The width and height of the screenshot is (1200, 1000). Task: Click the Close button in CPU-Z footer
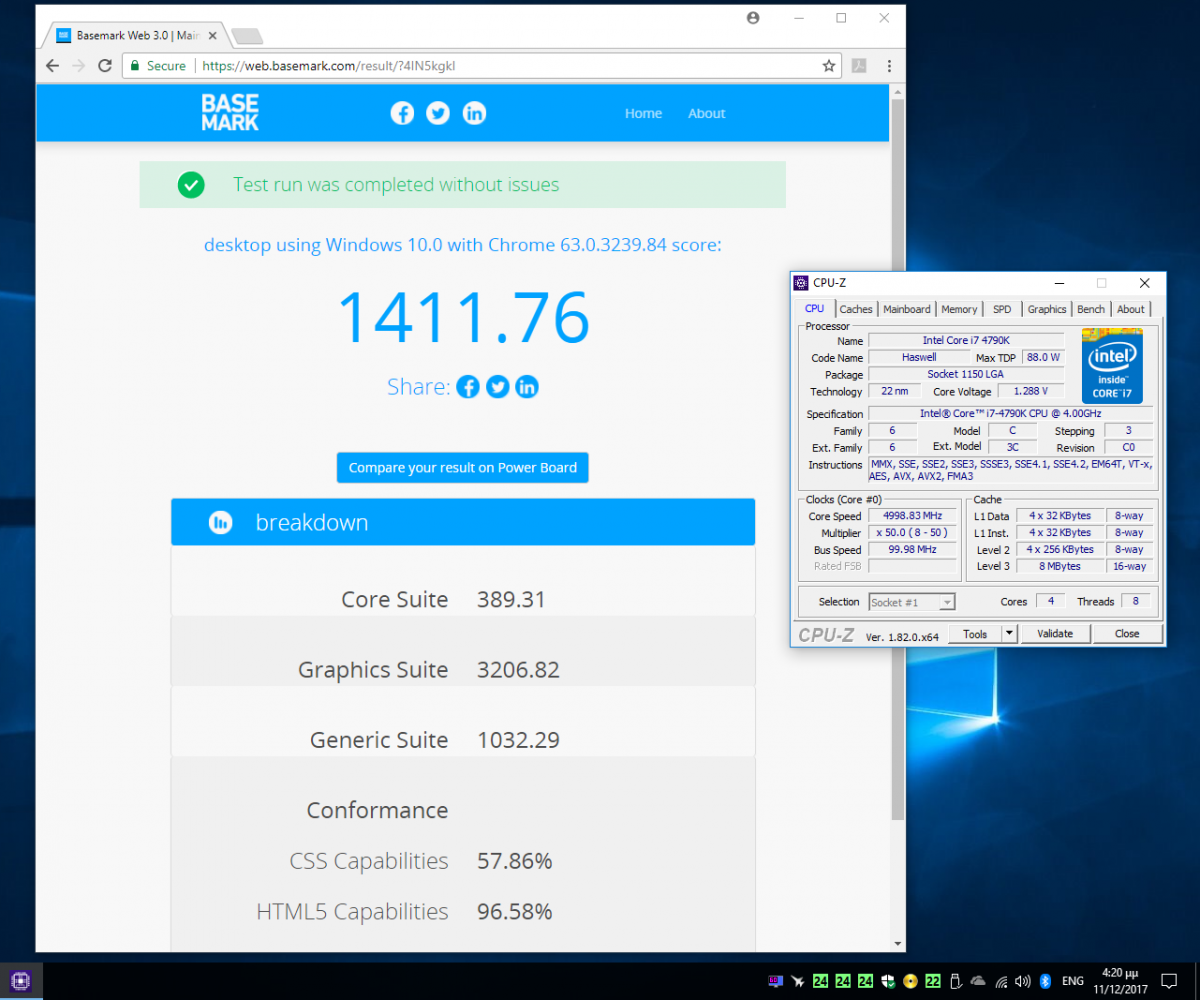[x=1127, y=634]
